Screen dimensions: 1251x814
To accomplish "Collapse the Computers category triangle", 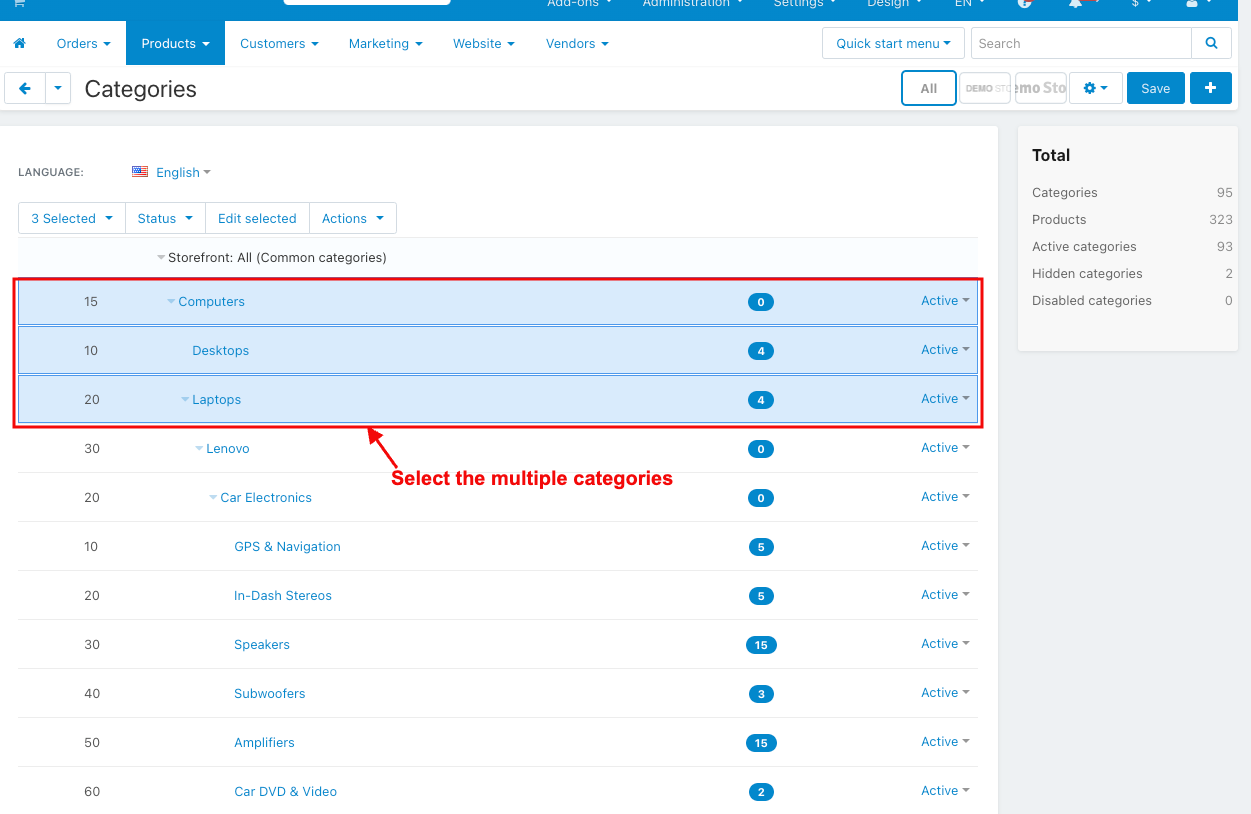I will click(171, 301).
